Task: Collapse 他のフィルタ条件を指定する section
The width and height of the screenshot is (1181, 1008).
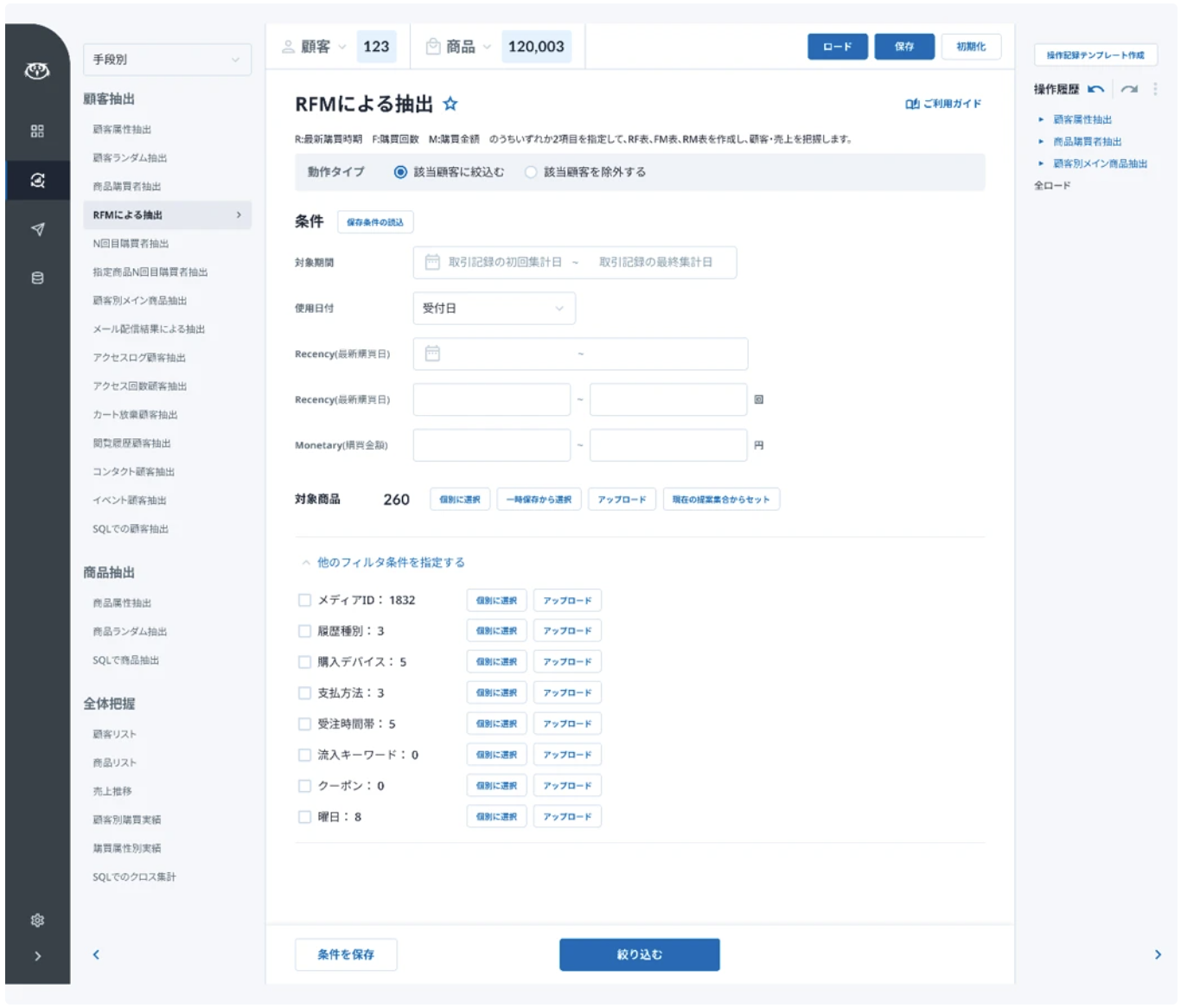Action: coord(383,563)
